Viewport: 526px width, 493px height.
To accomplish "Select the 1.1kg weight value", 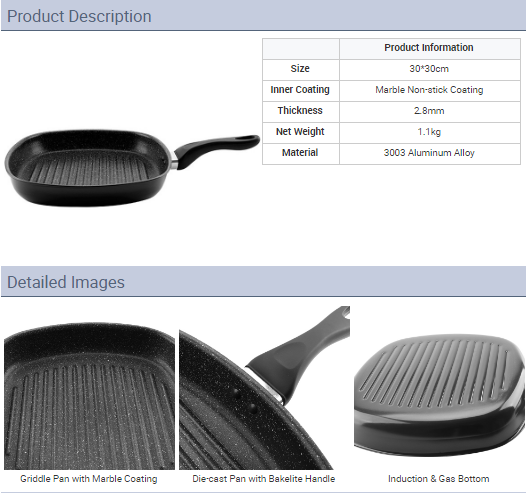I will pos(429,132).
